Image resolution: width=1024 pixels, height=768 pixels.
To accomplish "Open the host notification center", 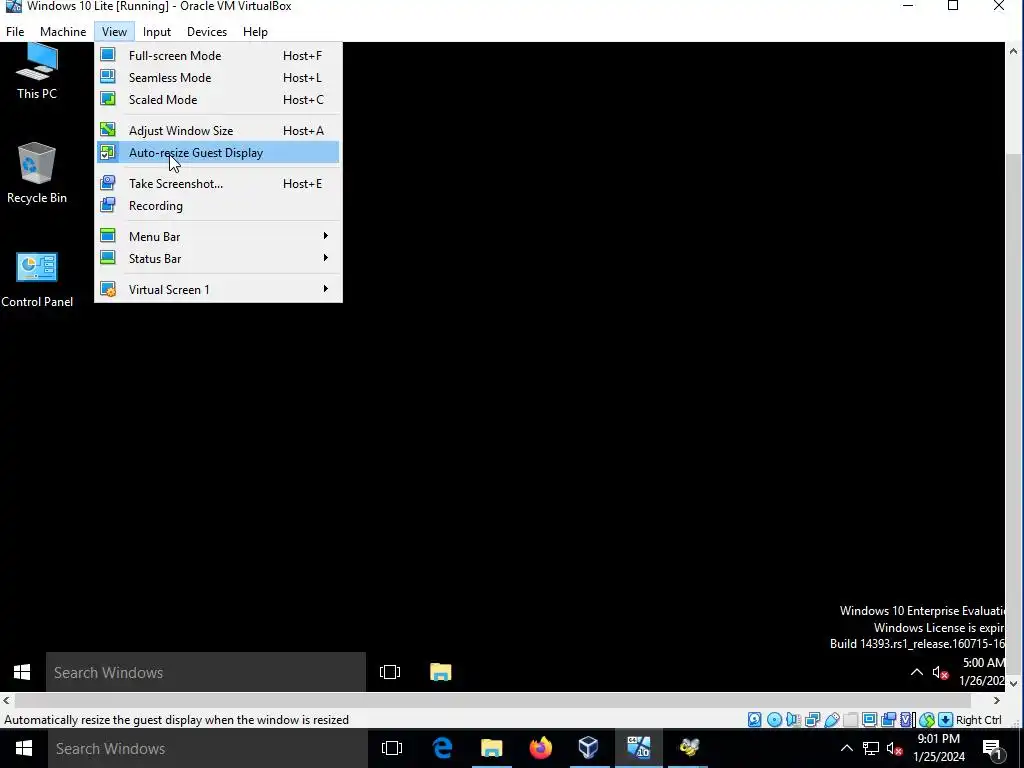I will [992, 748].
